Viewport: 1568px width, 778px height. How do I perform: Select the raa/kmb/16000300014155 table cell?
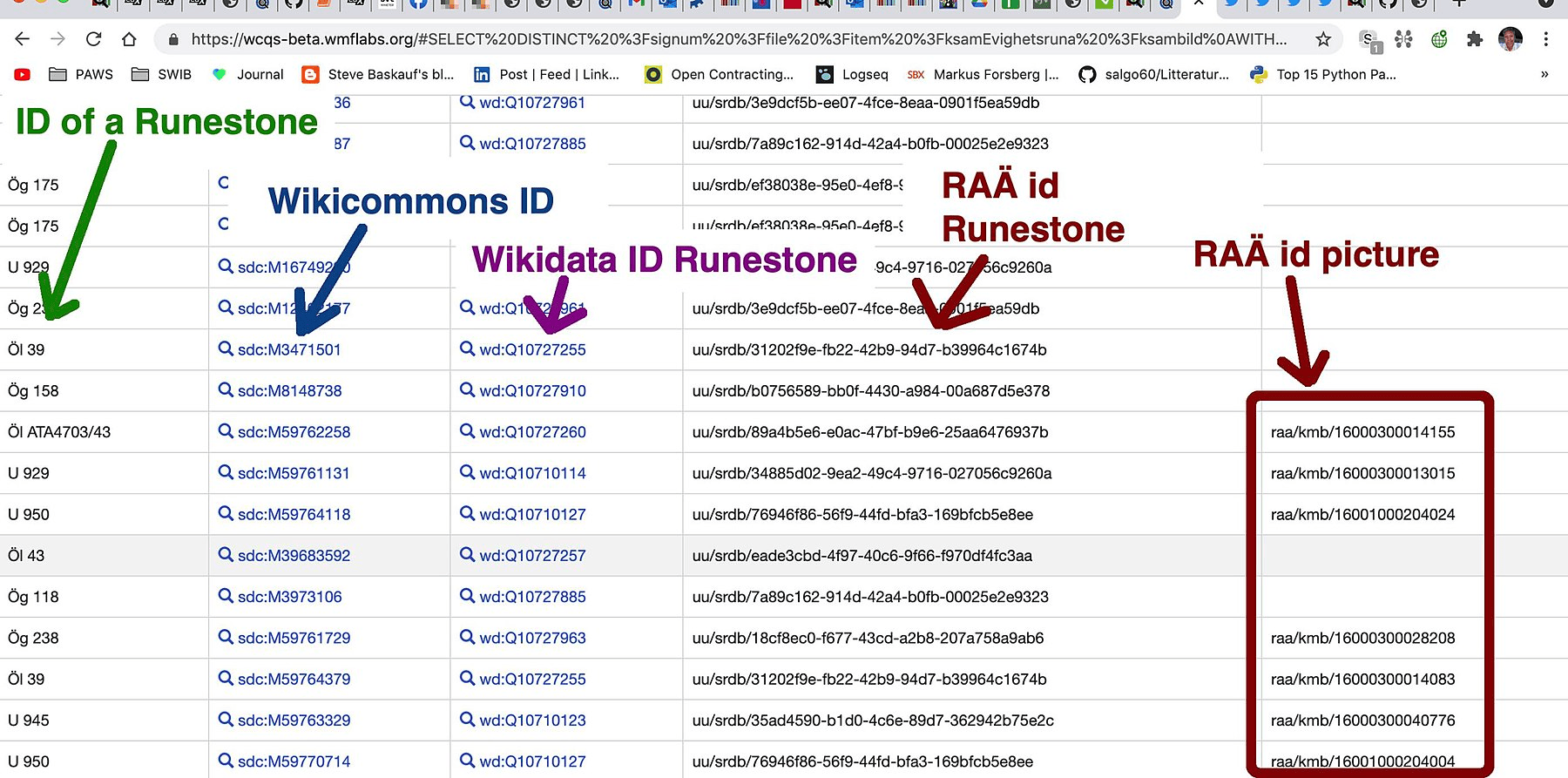pyautogui.click(x=1362, y=432)
